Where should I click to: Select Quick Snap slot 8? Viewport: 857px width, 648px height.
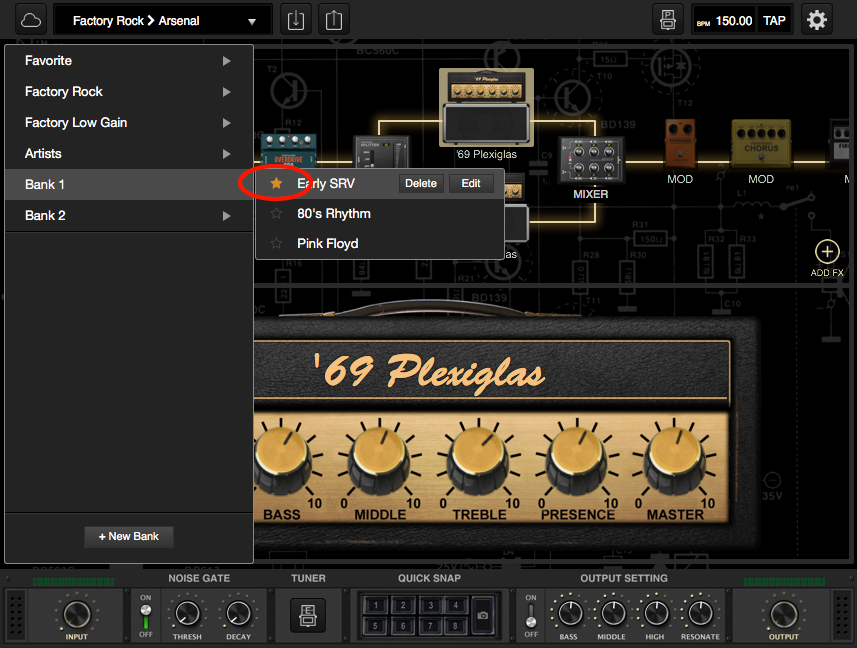coord(456,626)
